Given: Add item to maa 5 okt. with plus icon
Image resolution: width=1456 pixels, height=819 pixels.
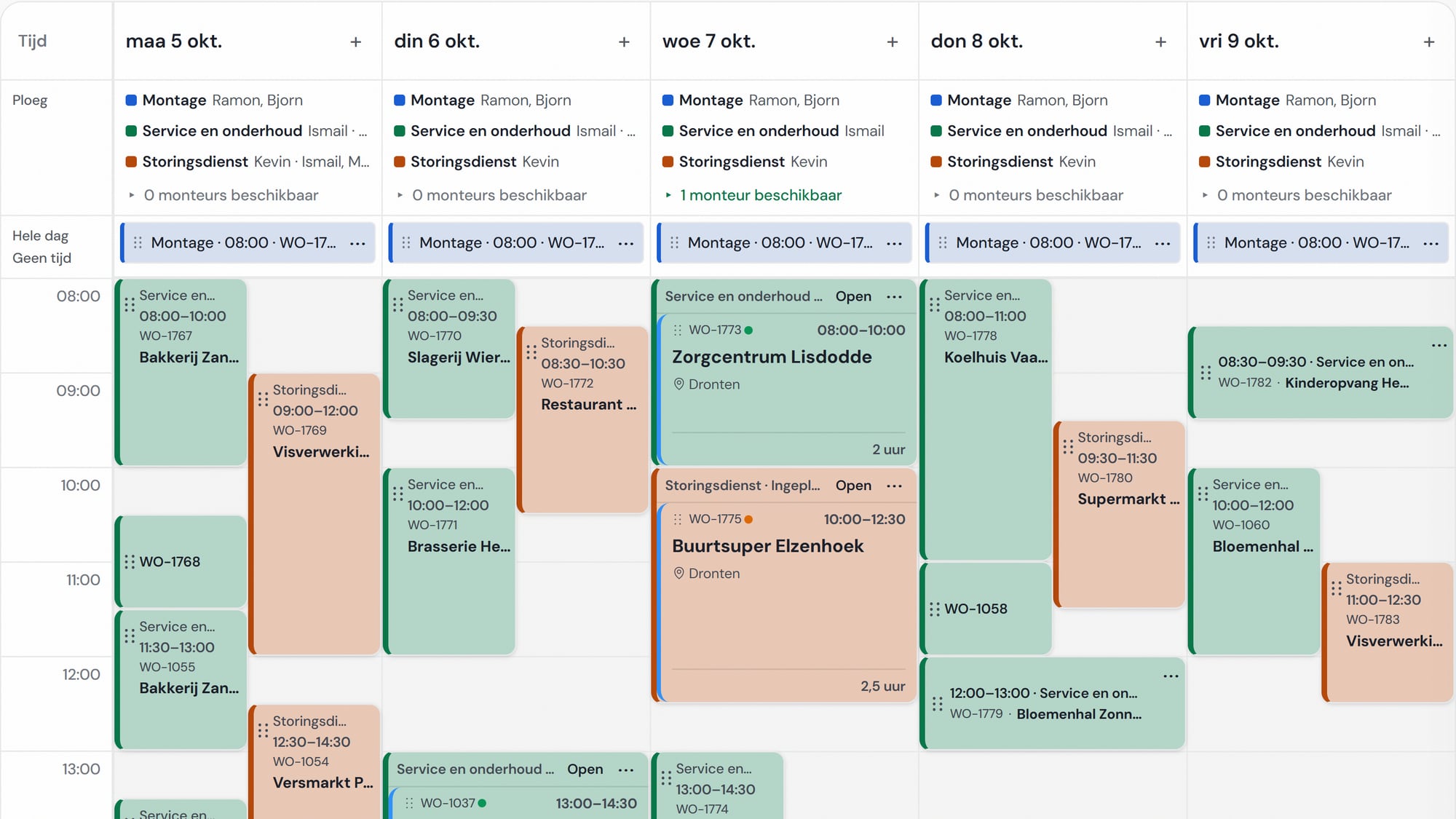Looking at the screenshot, I should [355, 42].
